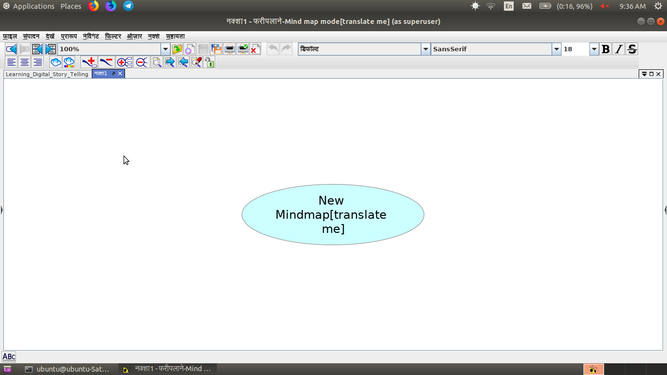
Task: Click the print icon
Action: tap(230, 49)
